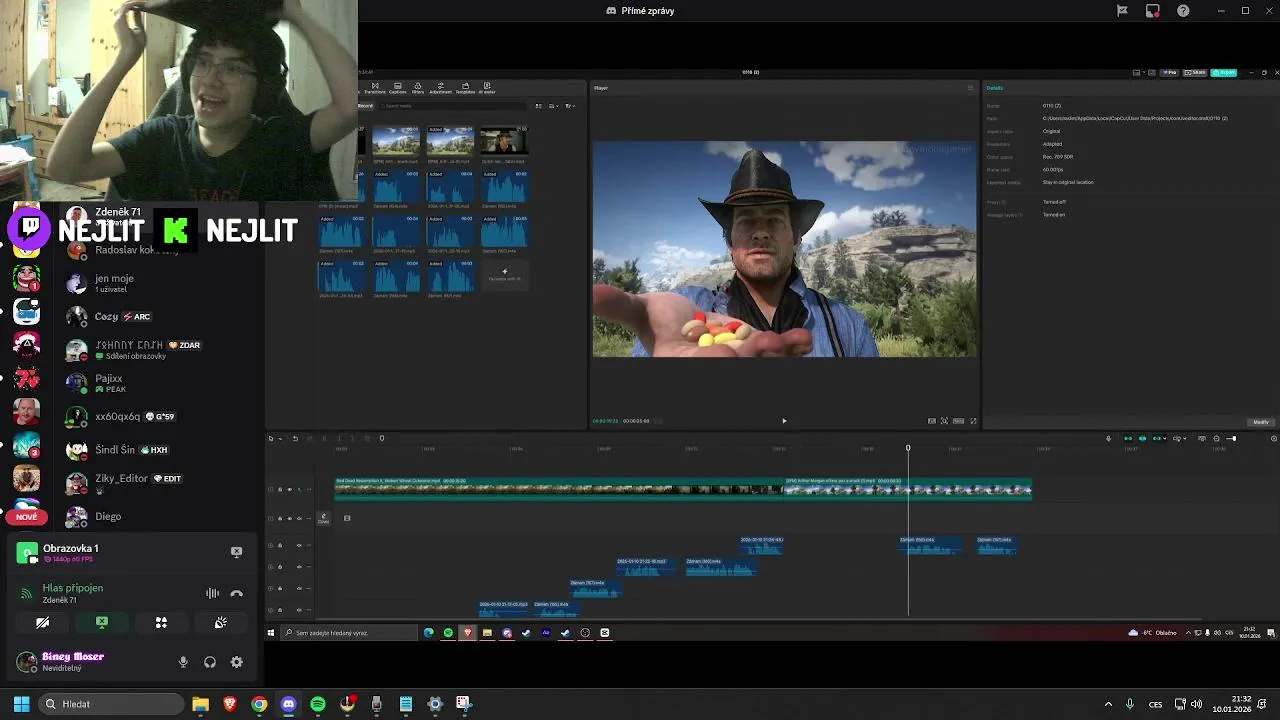The width and height of the screenshot is (1280, 720).
Task: Open Discord inbox icon in title bar
Action: coord(1153,11)
